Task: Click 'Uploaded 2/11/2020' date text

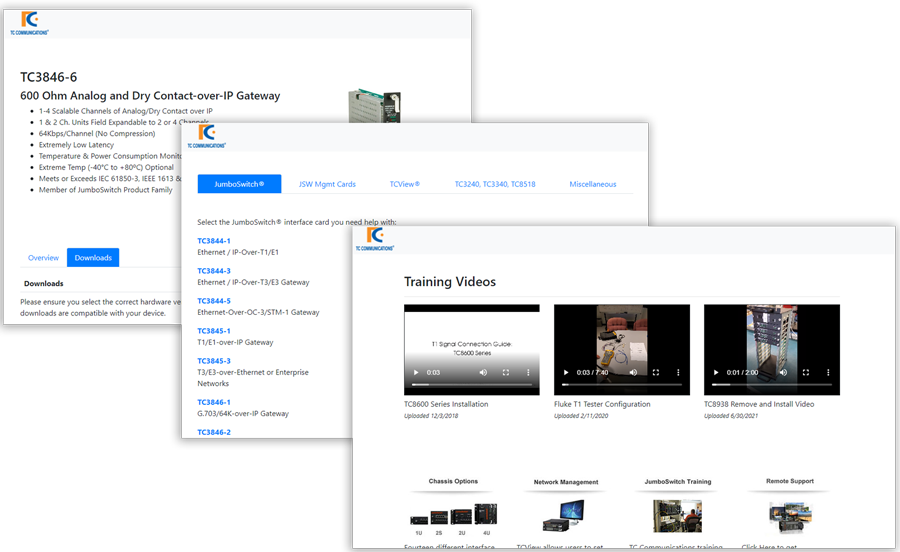Action: (x=581, y=416)
